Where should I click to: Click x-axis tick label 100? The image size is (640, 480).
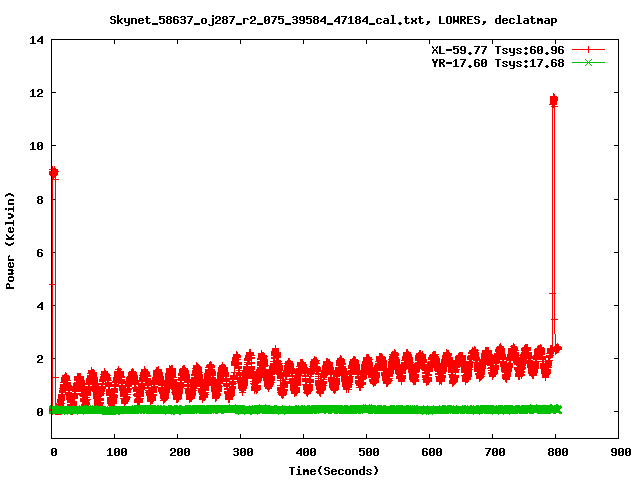click(x=117, y=452)
